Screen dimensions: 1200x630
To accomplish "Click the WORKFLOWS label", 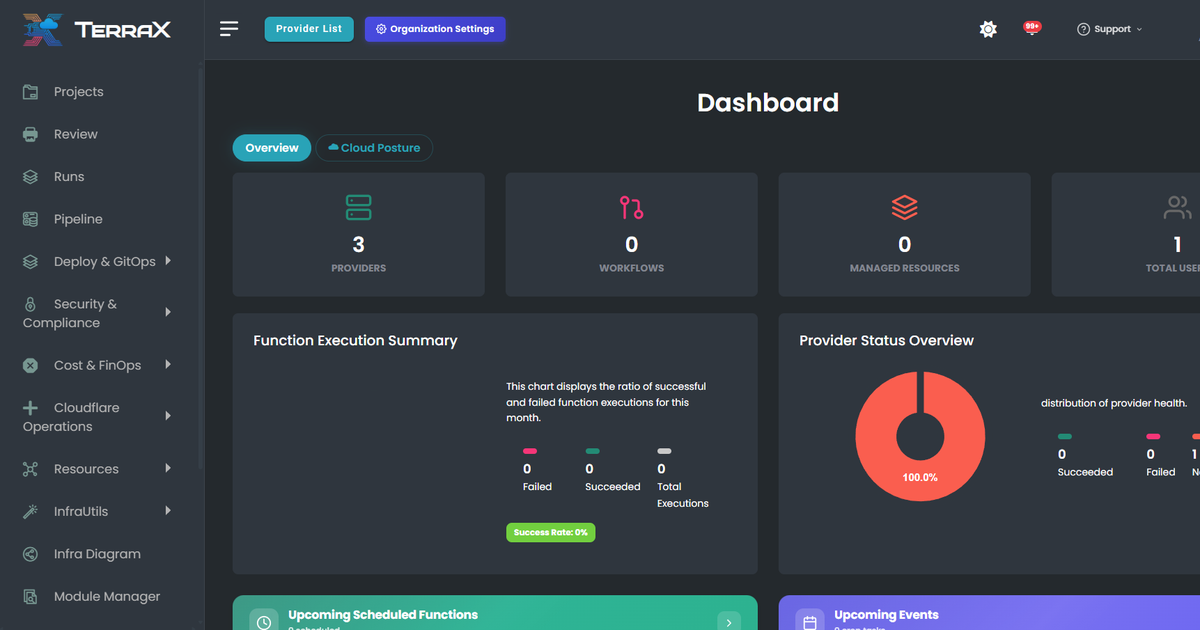I will (x=631, y=268).
